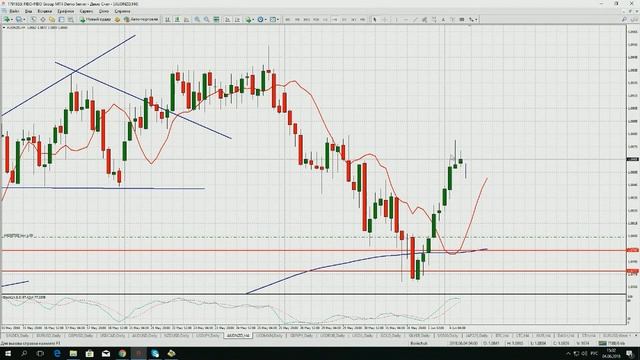
Task: Open the search magnifier in toolbar corner
Action: coord(624,19)
